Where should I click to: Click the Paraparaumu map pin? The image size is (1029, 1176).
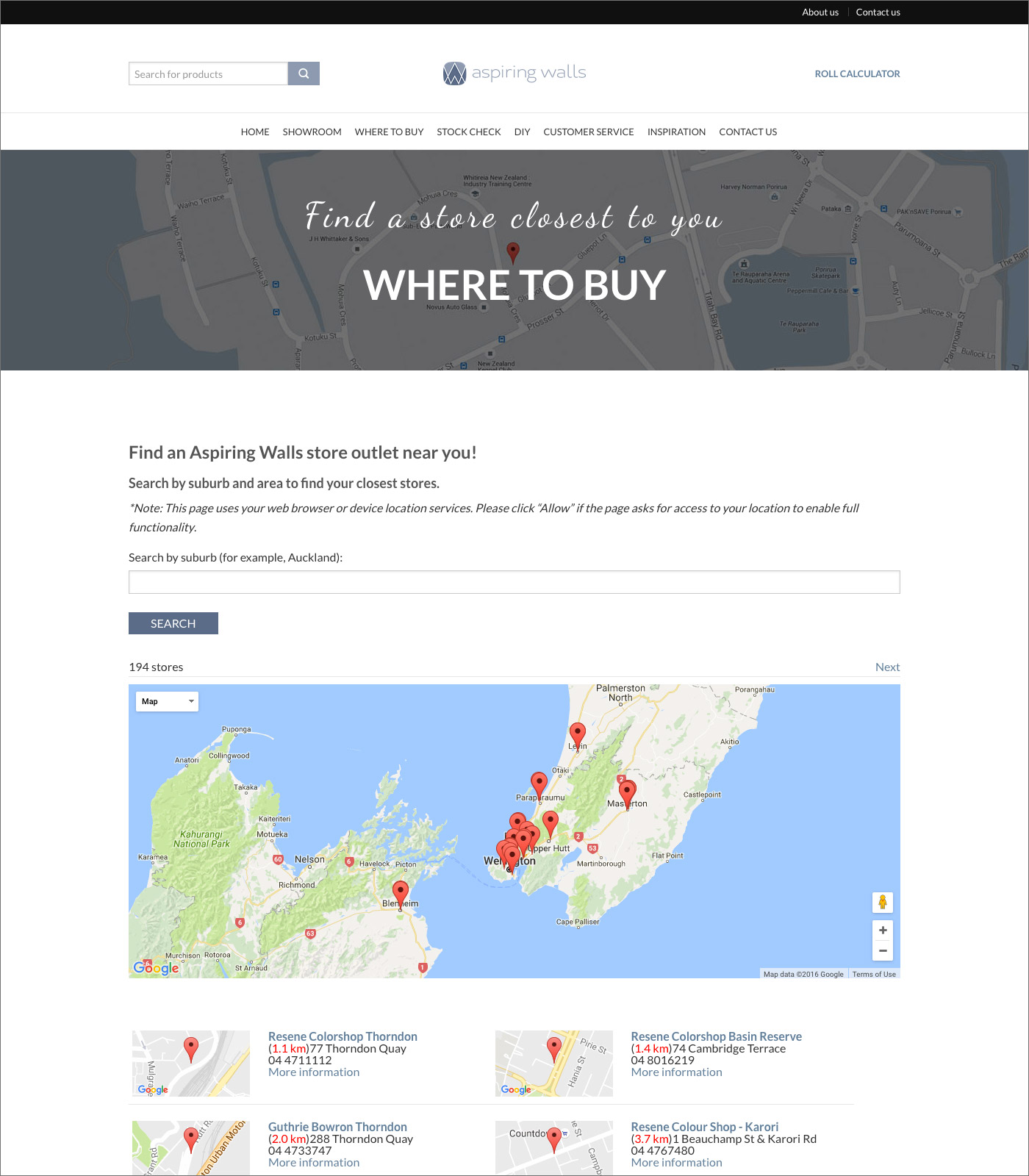[539, 785]
